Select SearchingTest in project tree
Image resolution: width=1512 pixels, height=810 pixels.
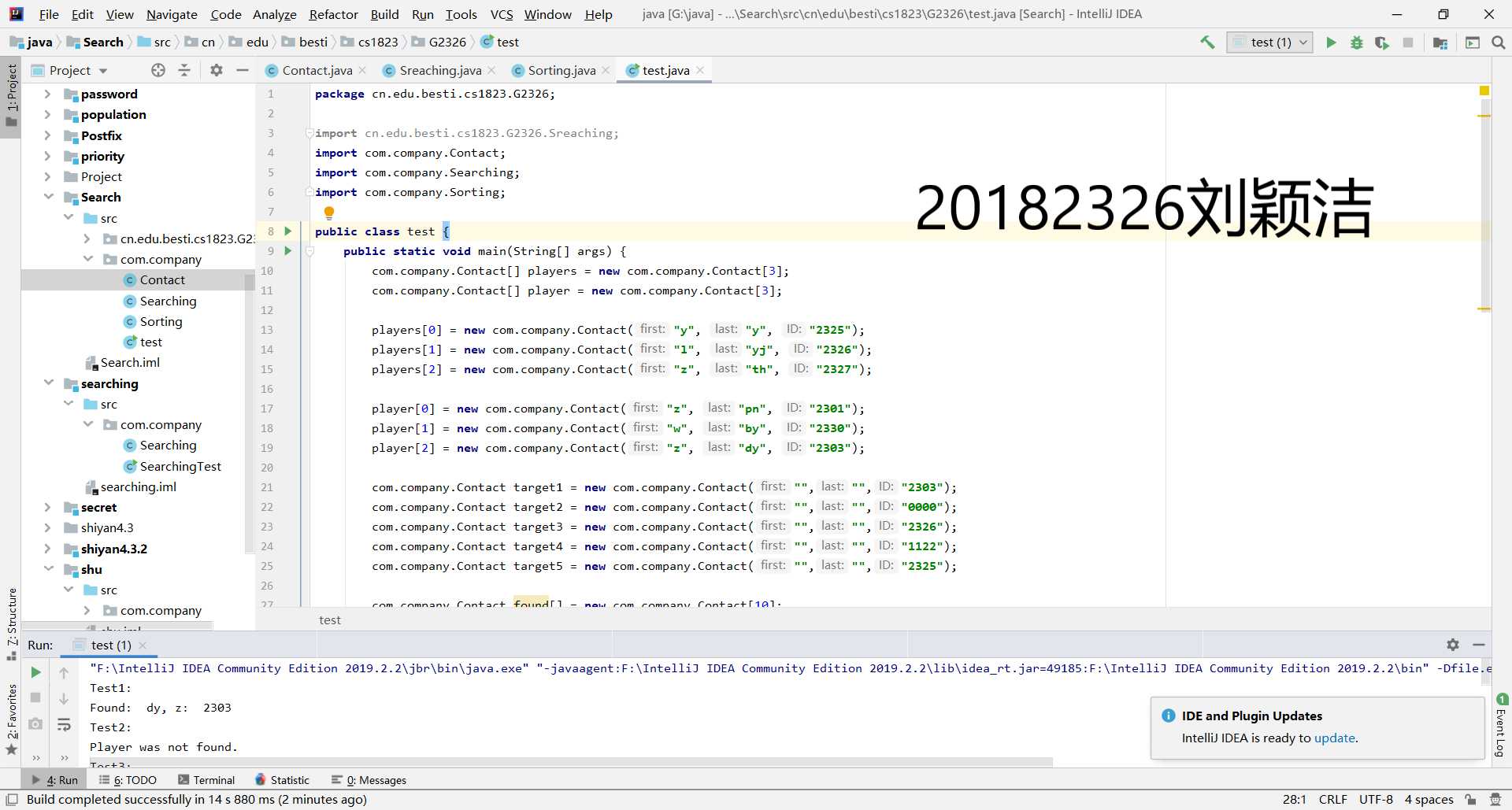pyautogui.click(x=180, y=466)
